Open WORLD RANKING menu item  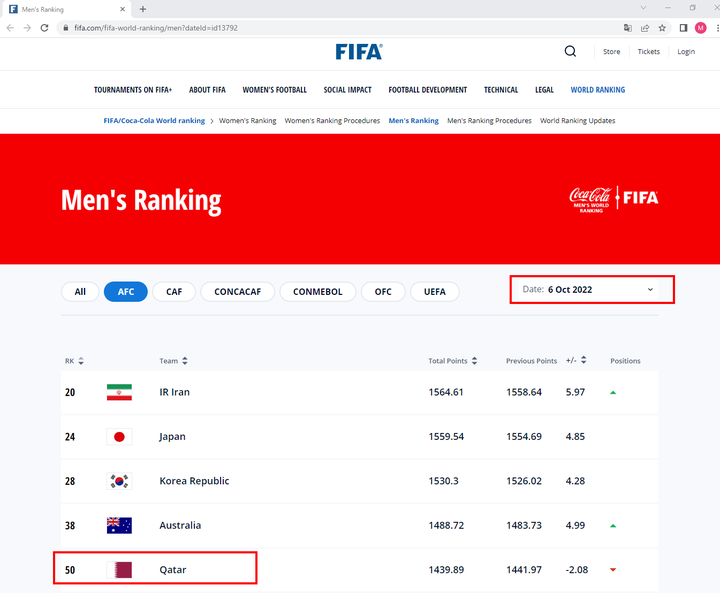click(597, 90)
